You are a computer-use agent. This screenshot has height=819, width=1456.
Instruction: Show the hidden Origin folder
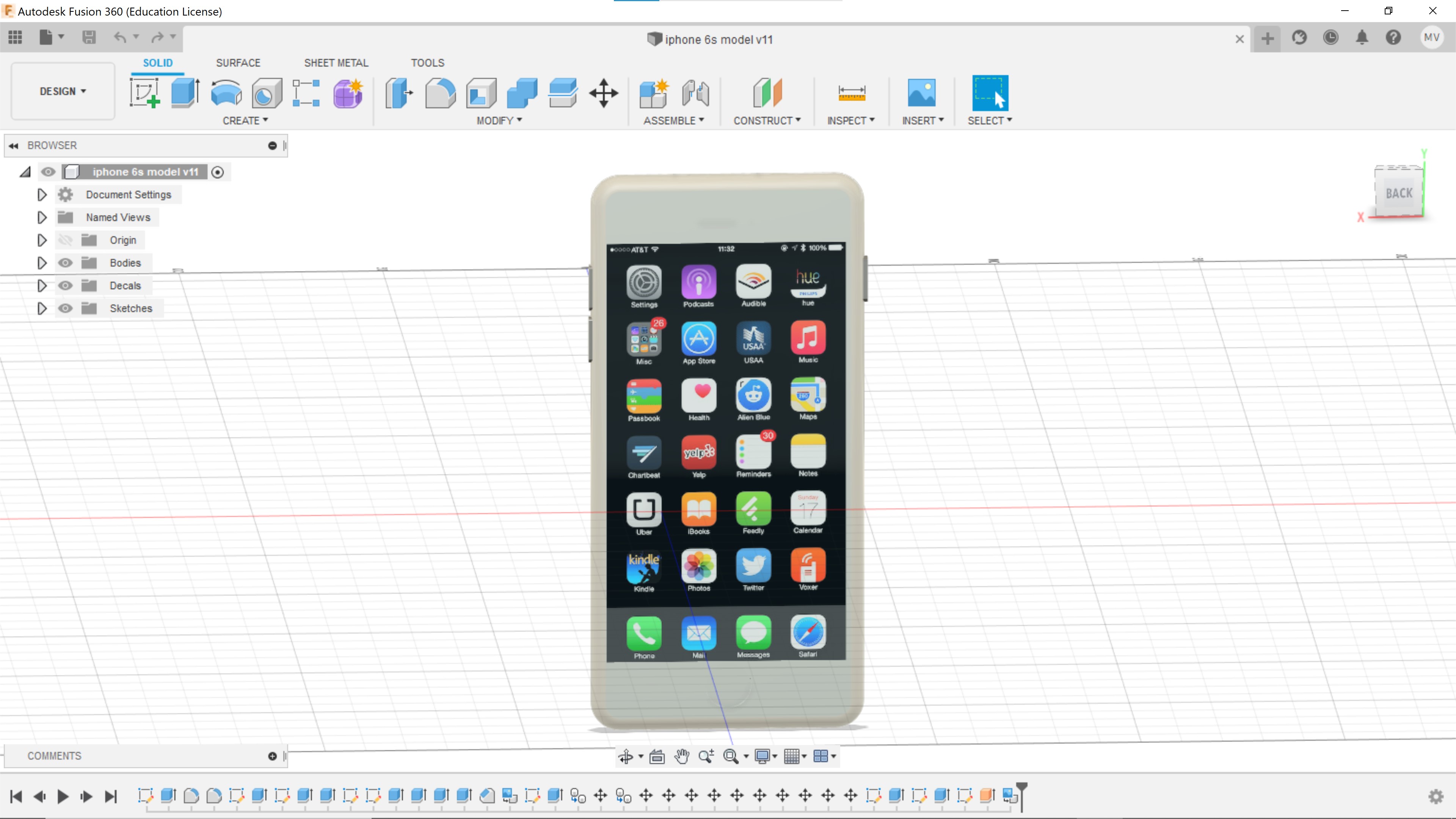pyautogui.click(x=66, y=240)
